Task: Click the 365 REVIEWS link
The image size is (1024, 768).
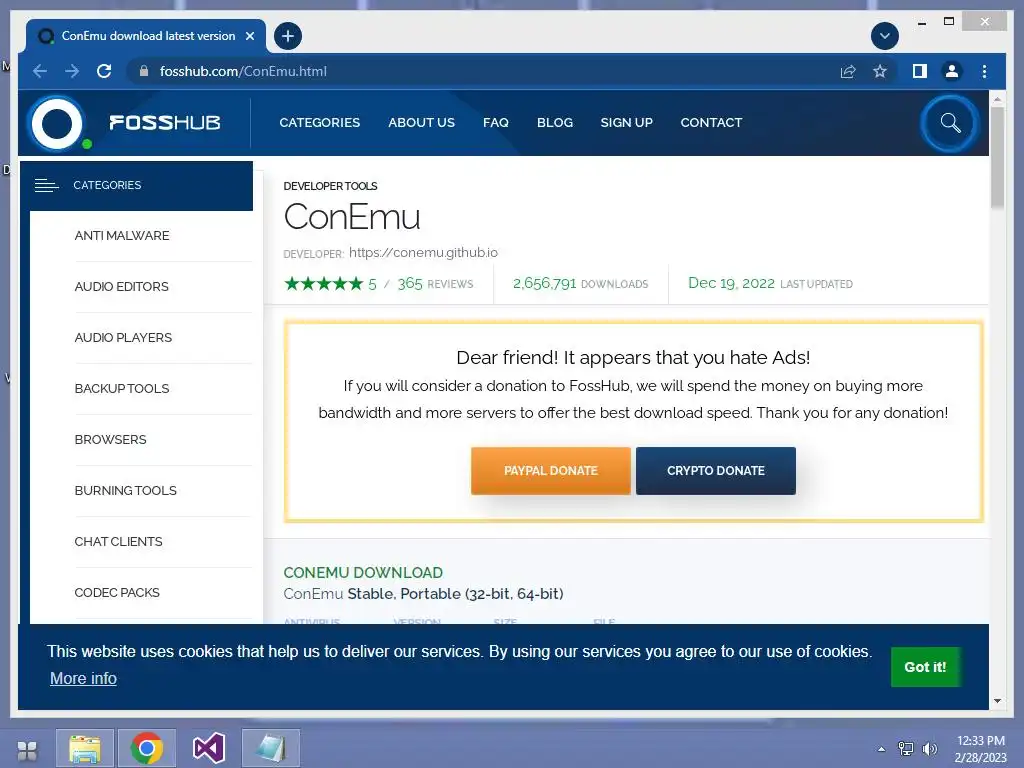Action: (435, 283)
